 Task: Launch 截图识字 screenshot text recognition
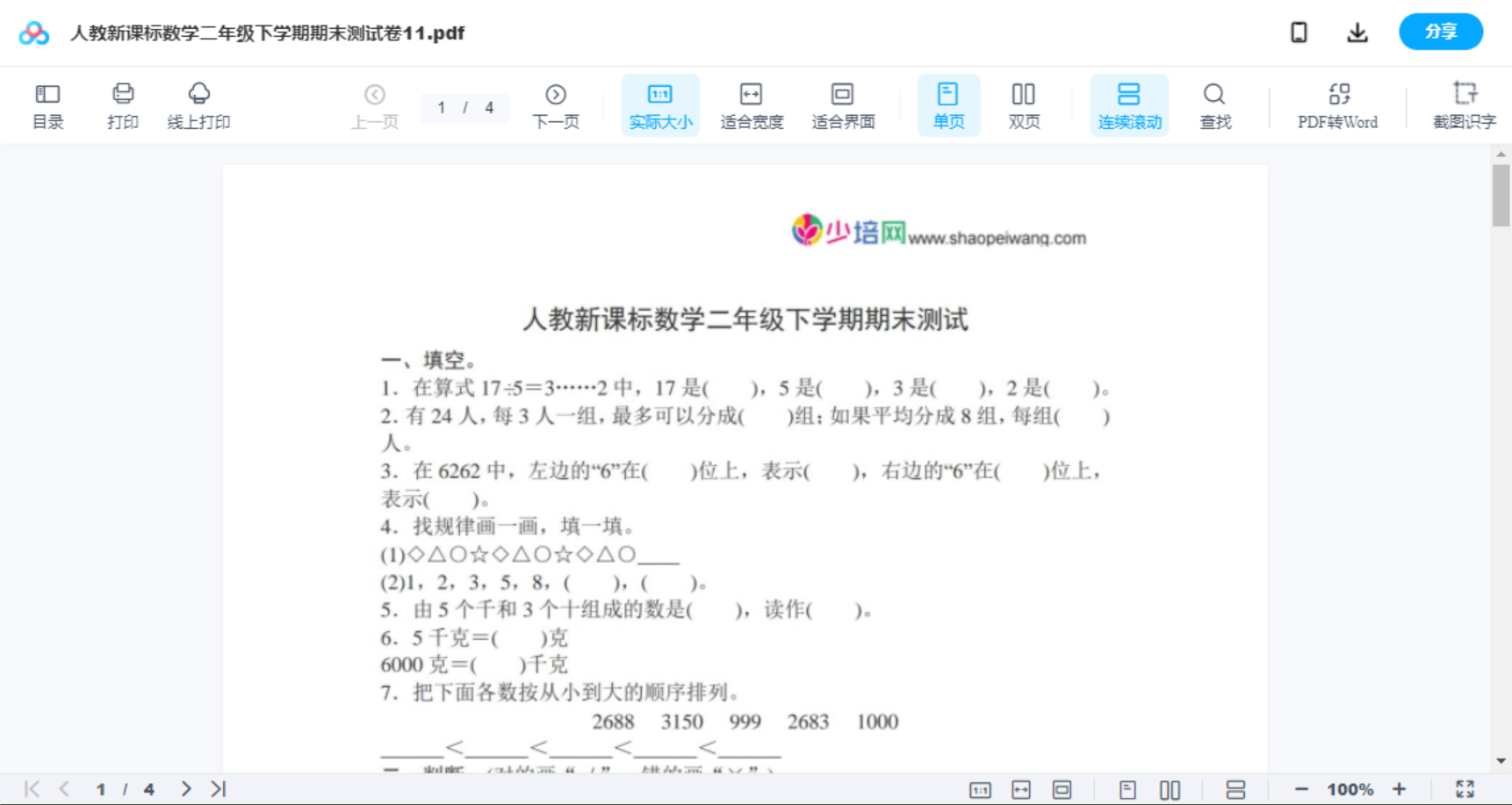(1464, 104)
